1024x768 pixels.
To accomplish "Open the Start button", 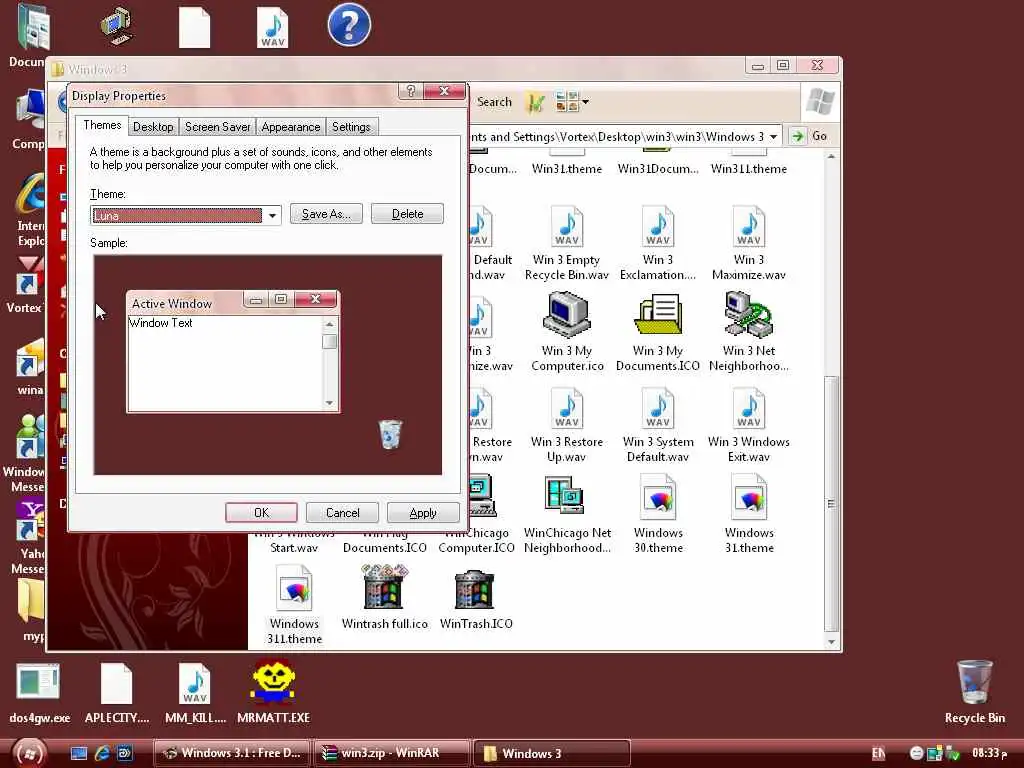I will pos(29,753).
